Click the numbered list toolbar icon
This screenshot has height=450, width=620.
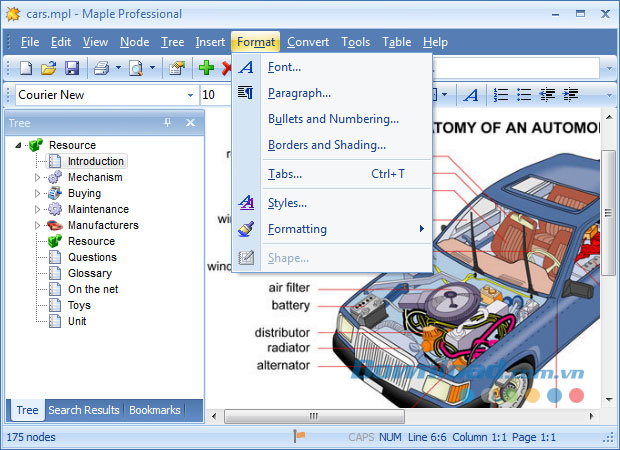501,95
